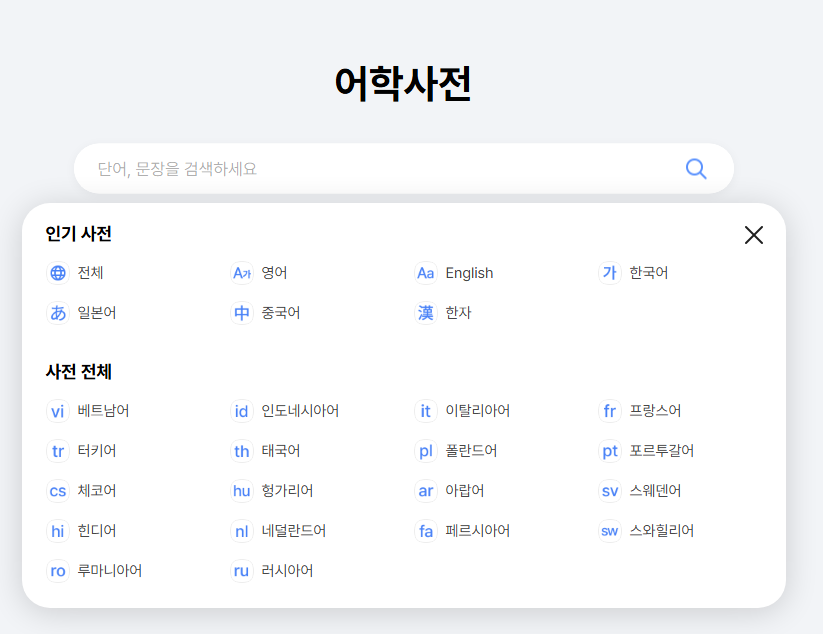Click the pt language icon

tap(610, 451)
